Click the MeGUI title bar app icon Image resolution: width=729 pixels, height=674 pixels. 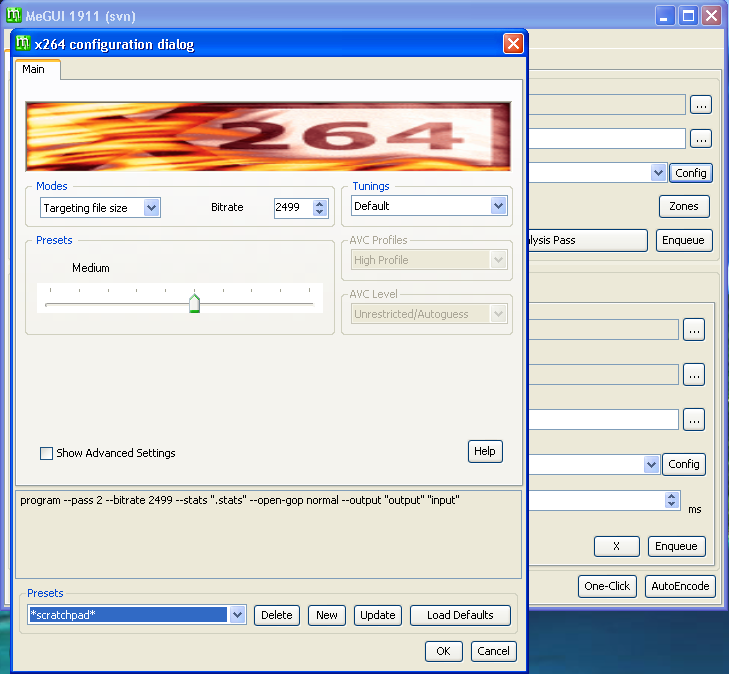(x=13, y=15)
